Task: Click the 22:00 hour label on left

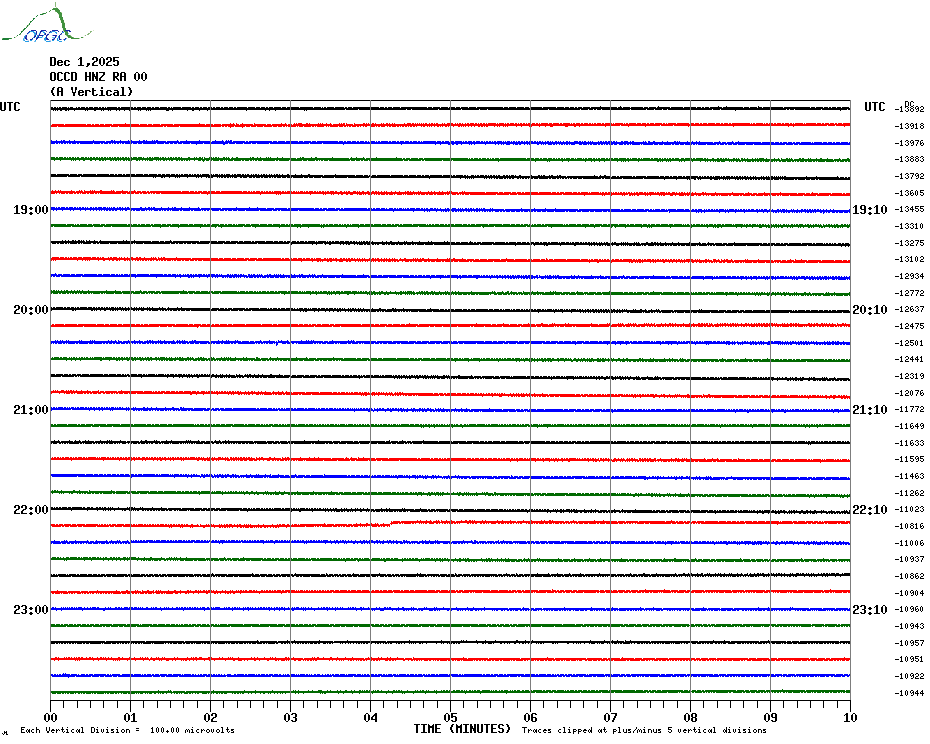Action: 30,510
